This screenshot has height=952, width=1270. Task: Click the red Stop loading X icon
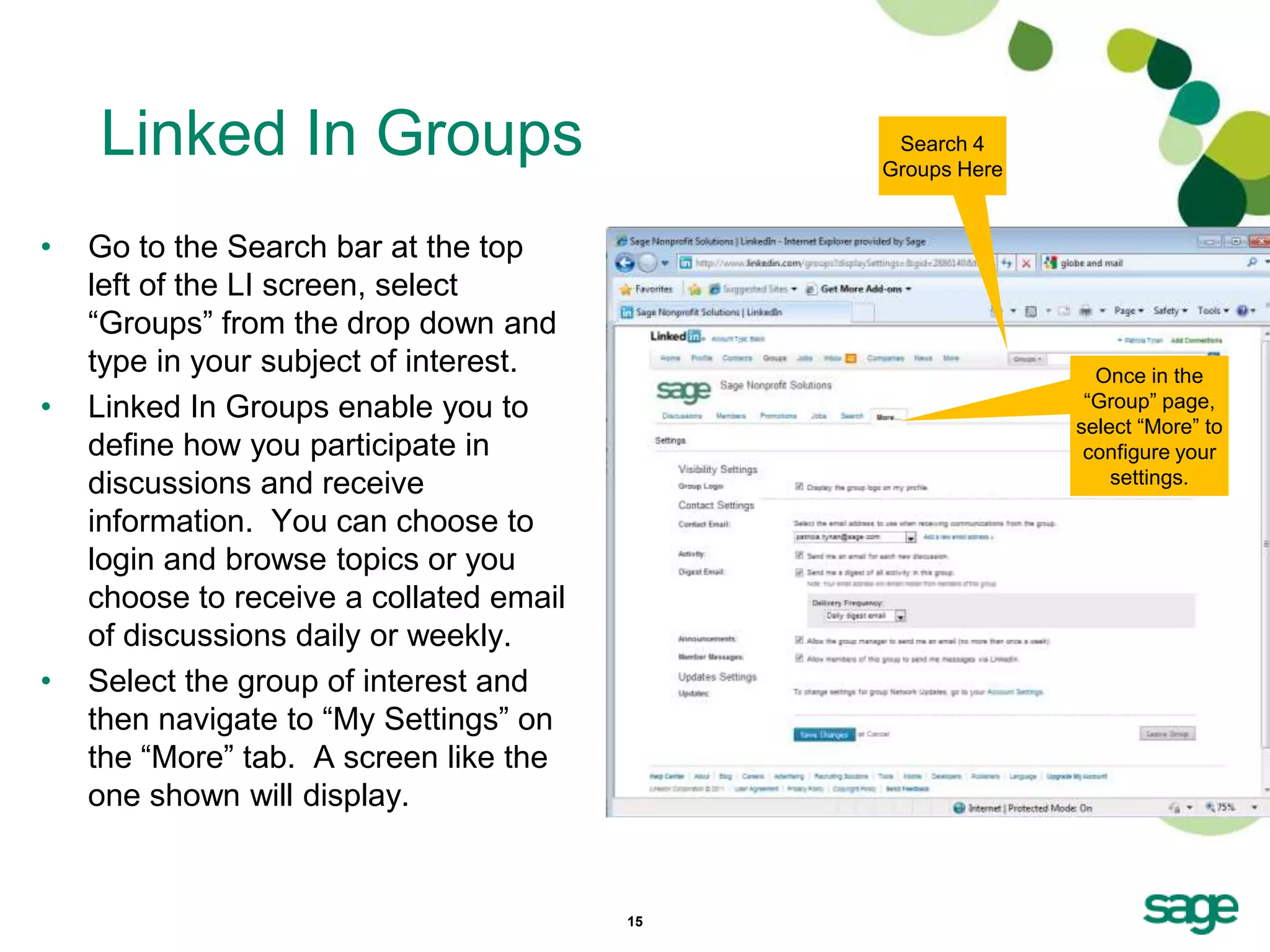[1026, 263]
